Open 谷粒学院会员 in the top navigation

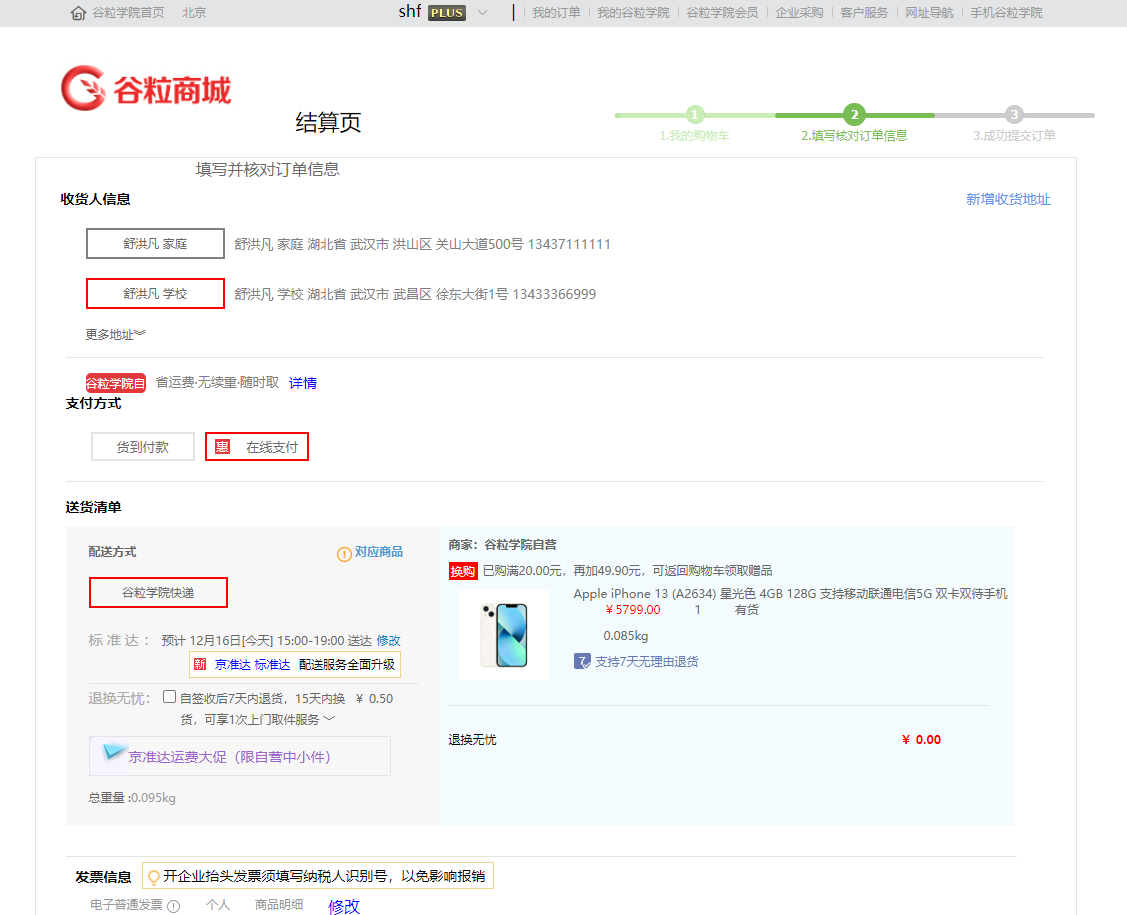722,13
